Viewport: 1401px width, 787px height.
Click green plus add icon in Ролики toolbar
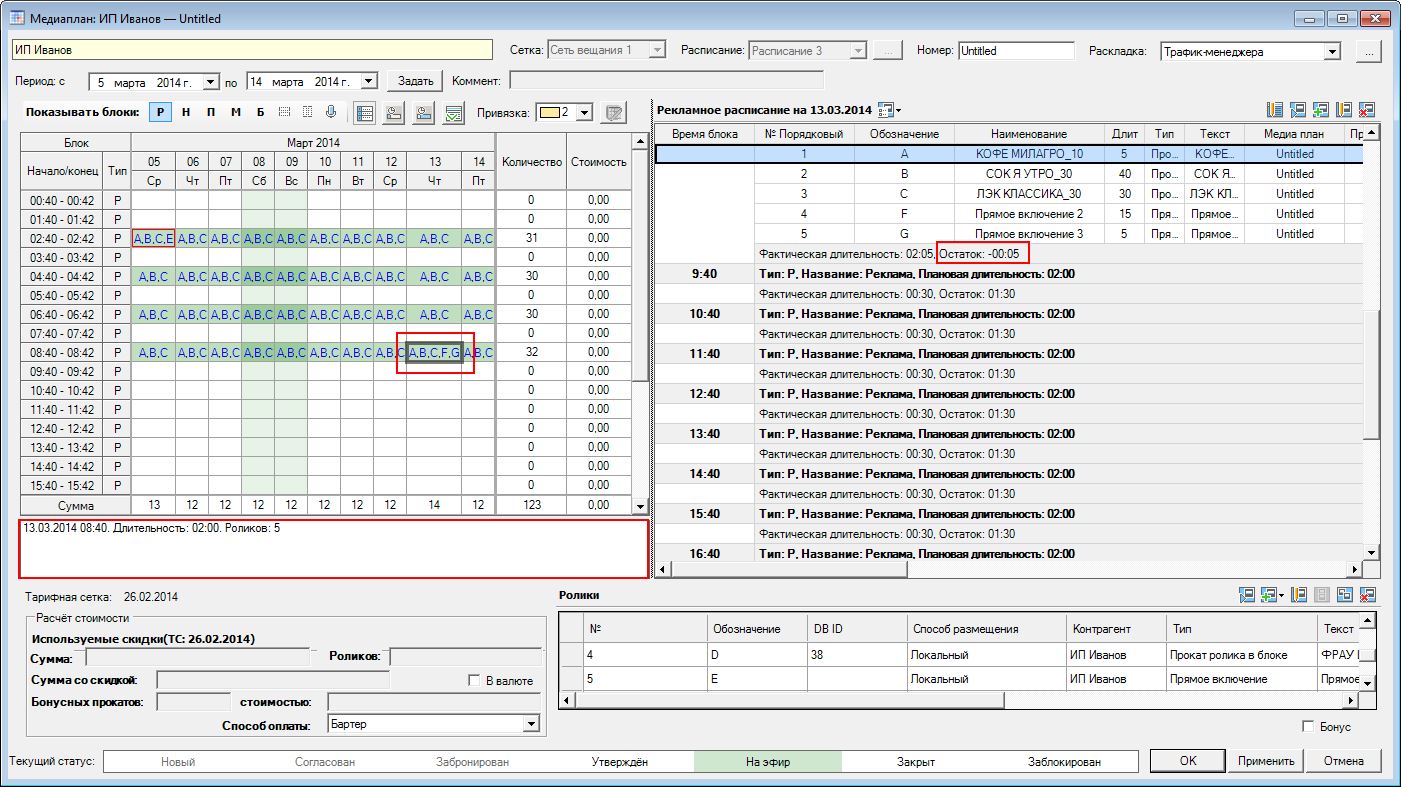pos(1269,595)
